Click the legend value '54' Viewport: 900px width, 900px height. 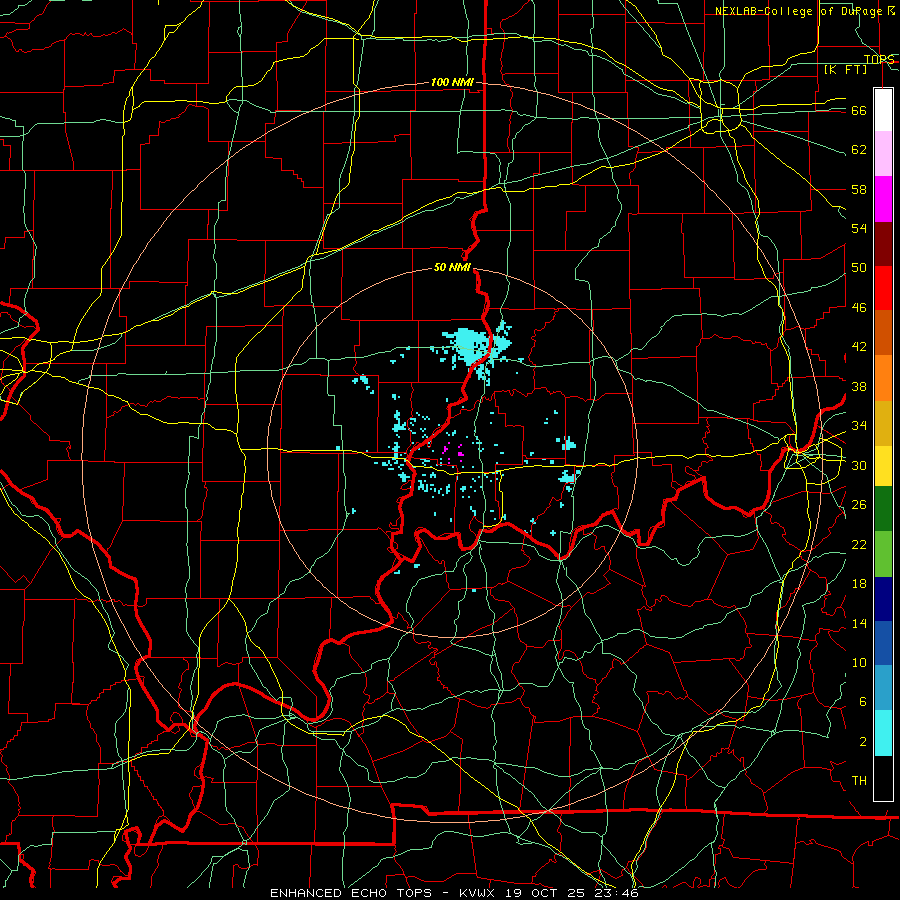point(859,228)
